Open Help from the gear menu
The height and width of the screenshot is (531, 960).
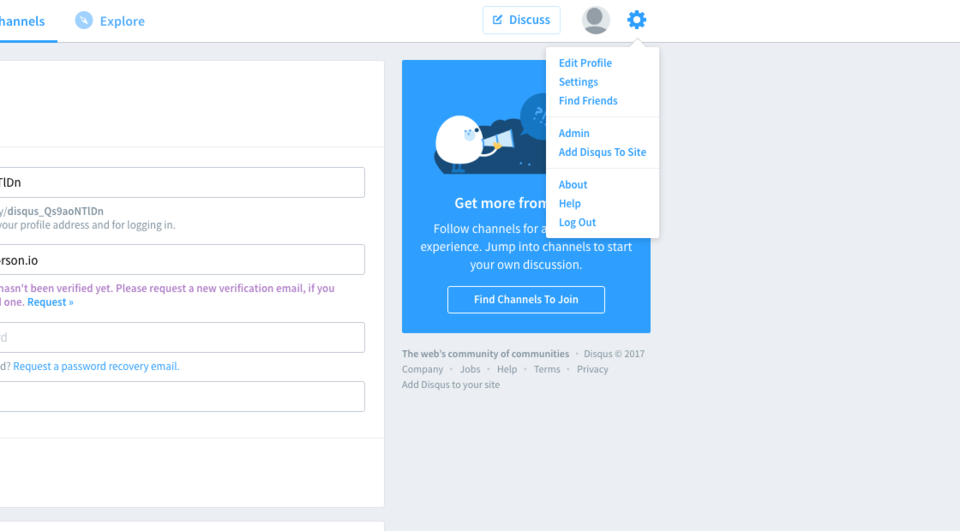pos(569,204)
